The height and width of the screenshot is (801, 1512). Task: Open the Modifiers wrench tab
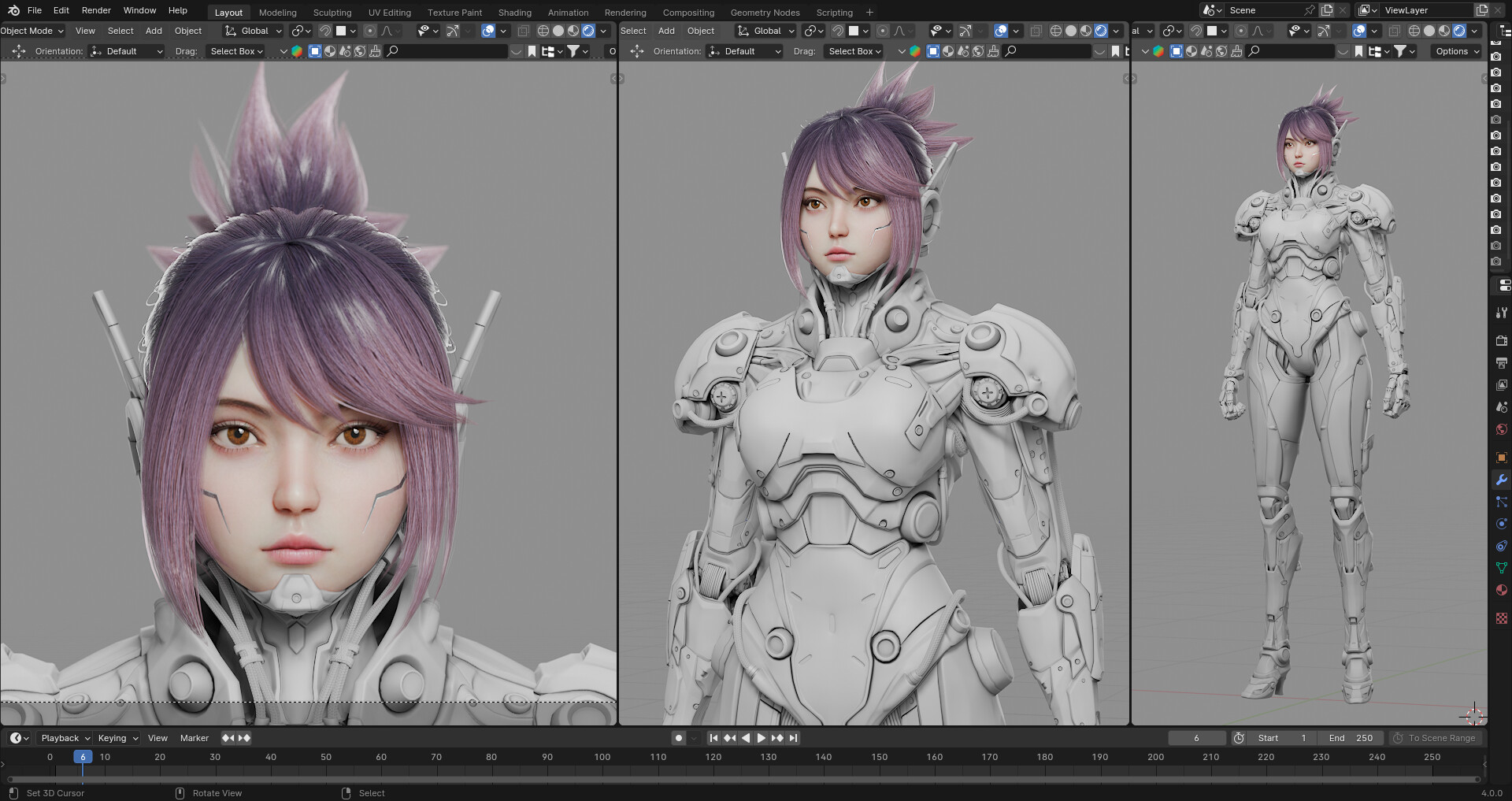click(x=1501, y=480)
